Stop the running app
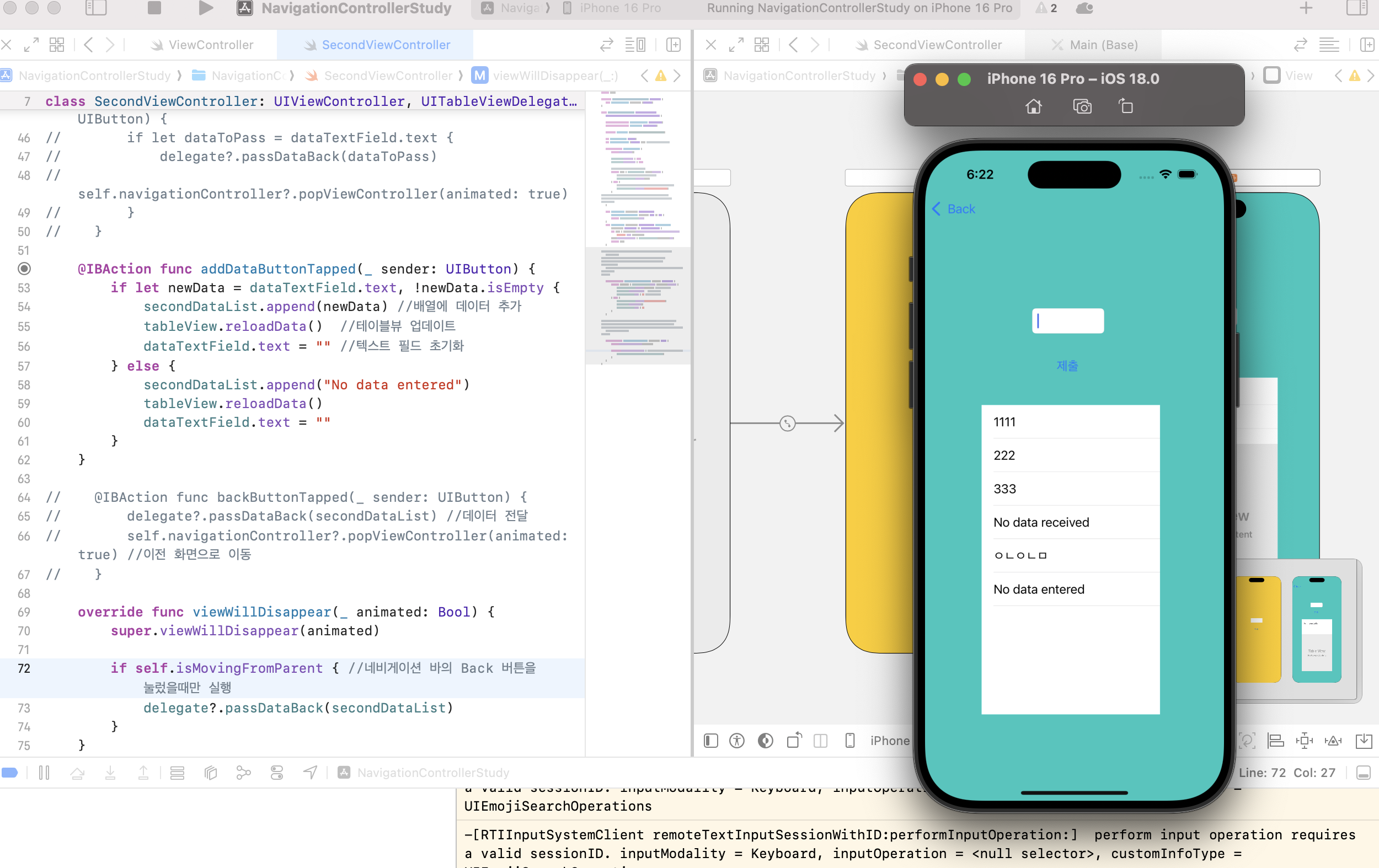 pos(154,8)
